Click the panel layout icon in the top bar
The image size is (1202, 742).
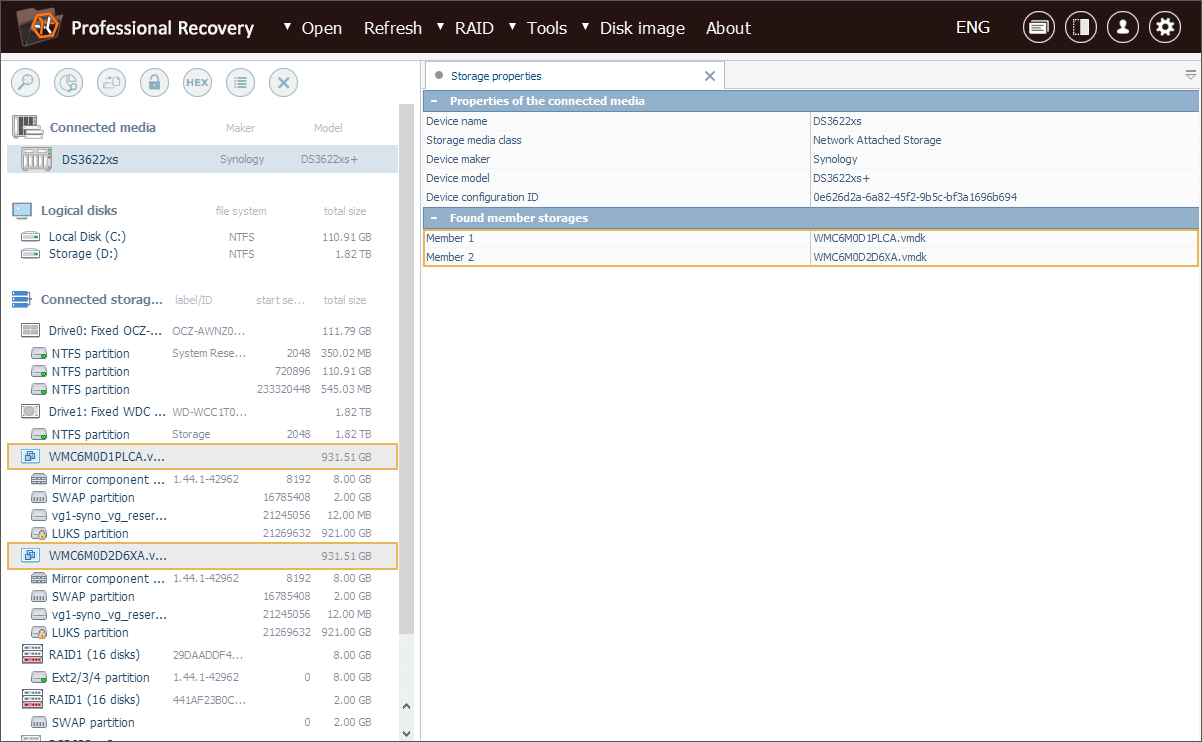point(1081,27)
